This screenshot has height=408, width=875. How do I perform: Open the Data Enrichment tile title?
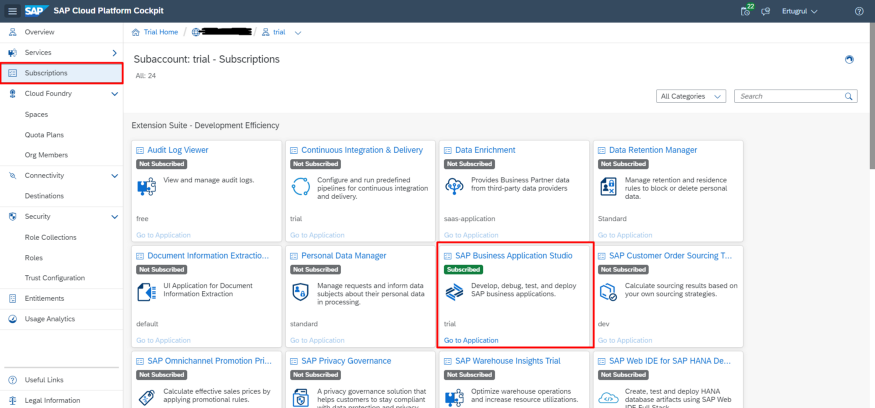tap(485, 150)
